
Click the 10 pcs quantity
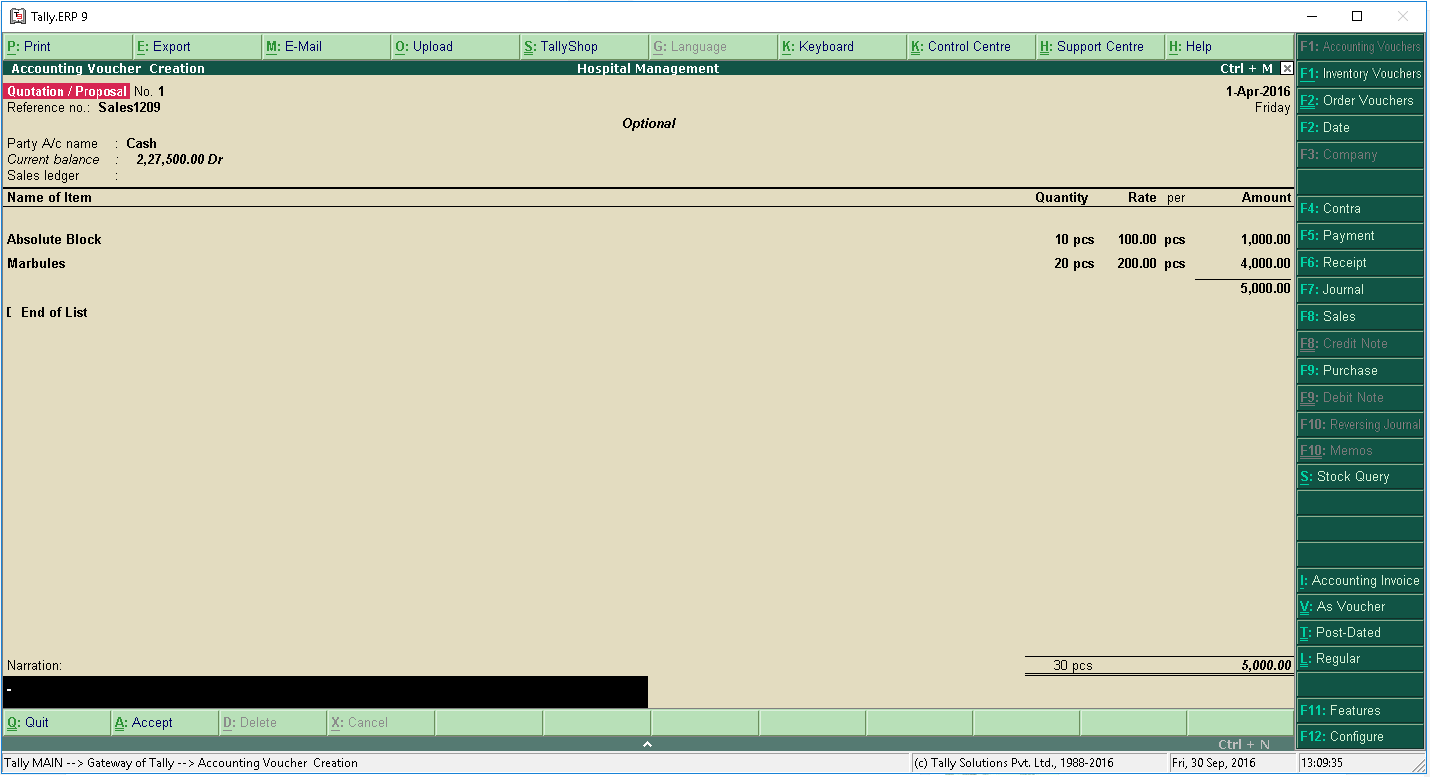(1074, 240)
